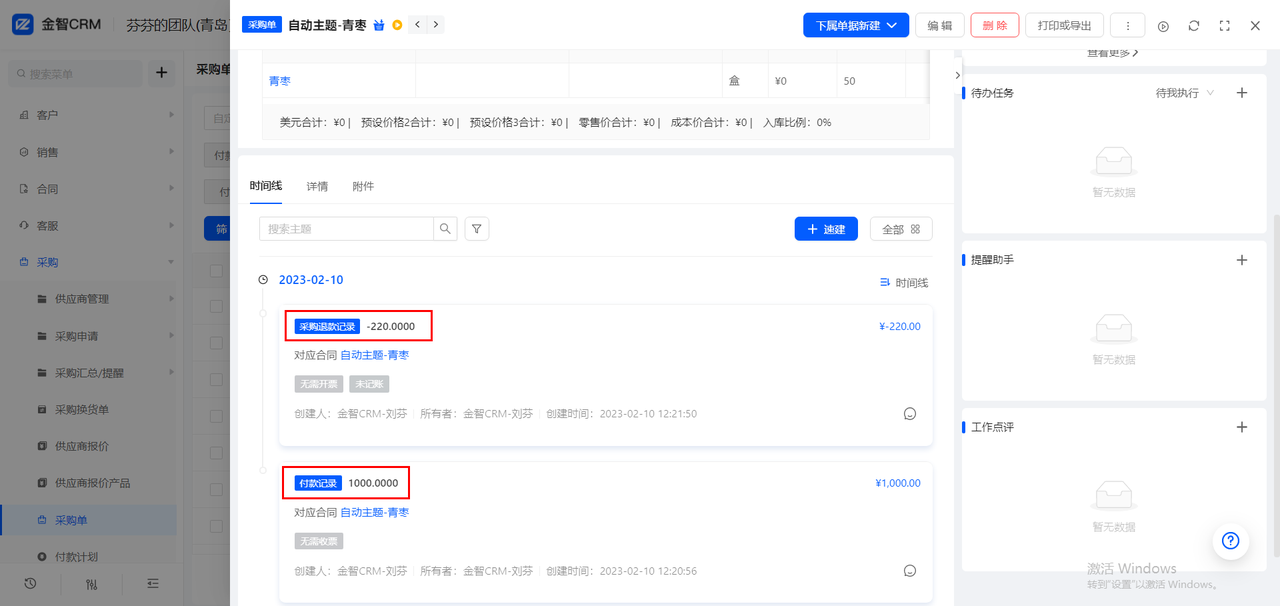Open the three-dot more actions button
Image resolution: width=1280 pixels, height=606 pixels.
coord(1128,26)
